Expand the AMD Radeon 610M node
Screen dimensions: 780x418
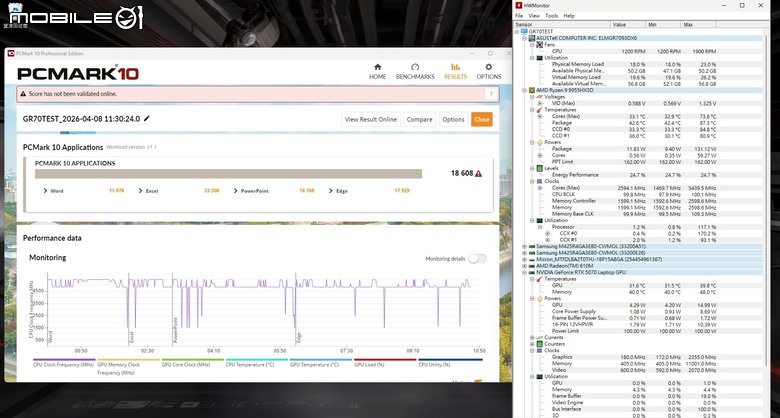pyautogui.click(x=524, y=266)
